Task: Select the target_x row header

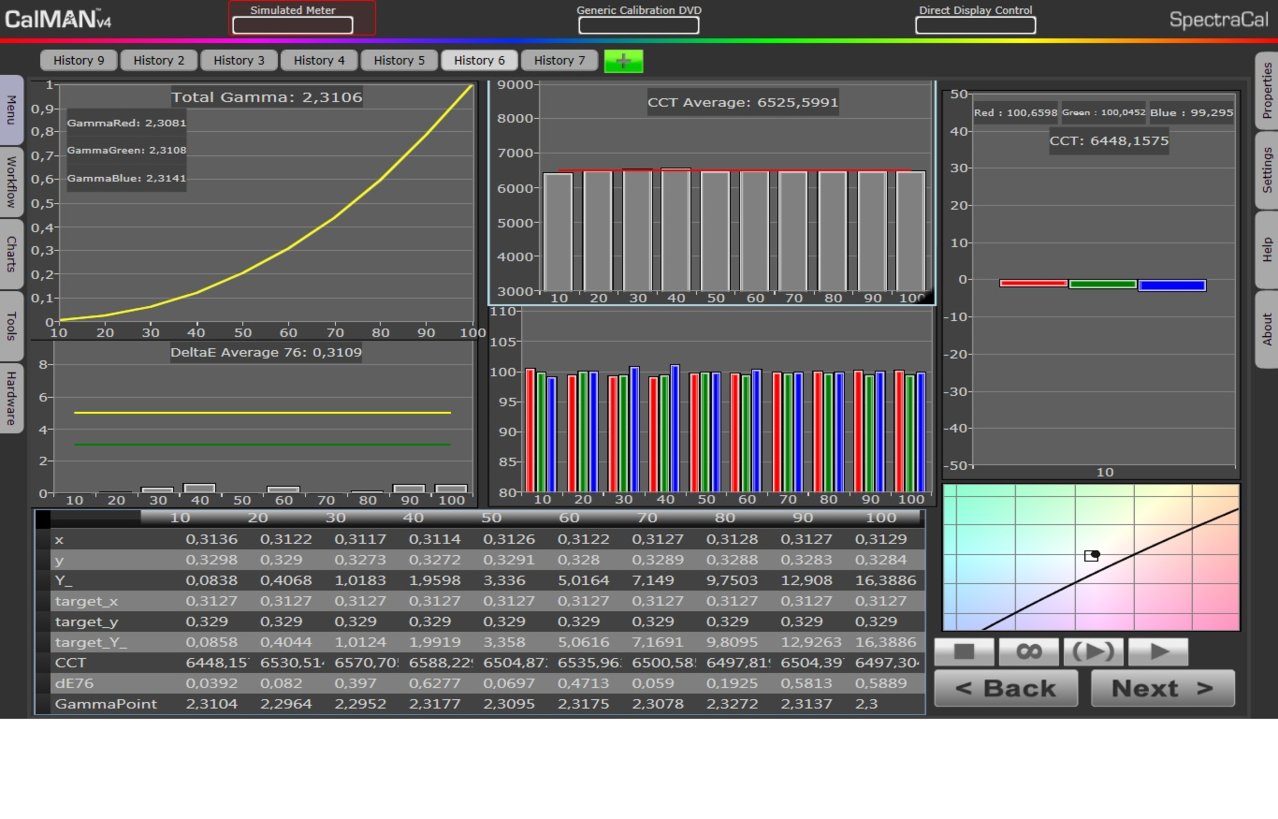Action: [86, 600]
